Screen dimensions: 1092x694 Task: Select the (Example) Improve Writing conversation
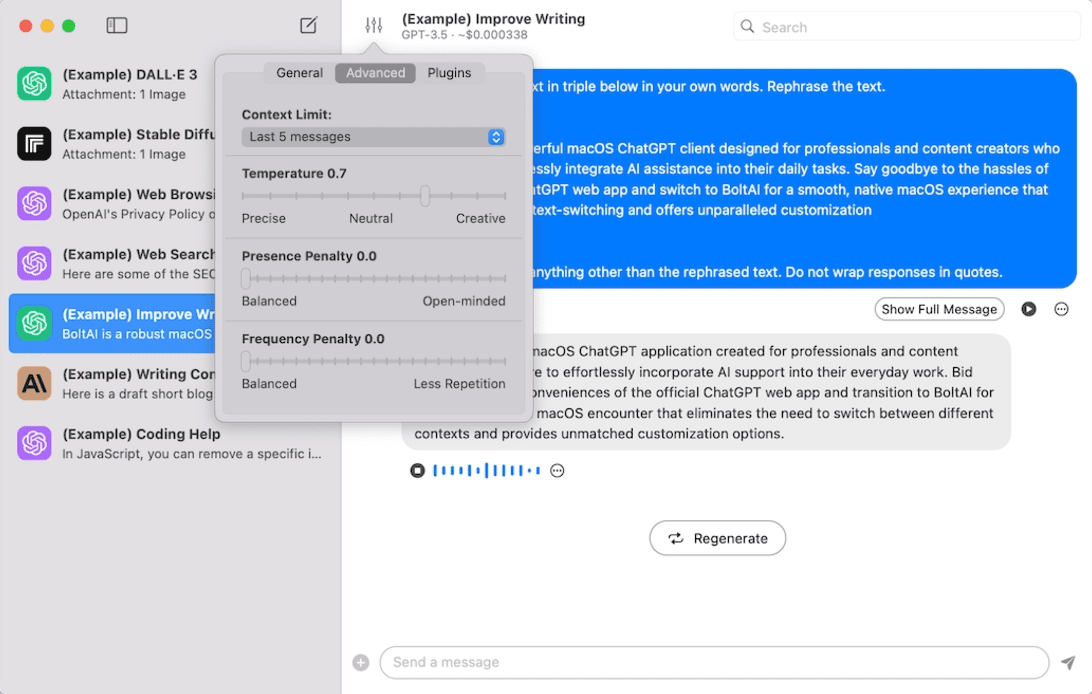pyautogui.click(x=113, y=324)
